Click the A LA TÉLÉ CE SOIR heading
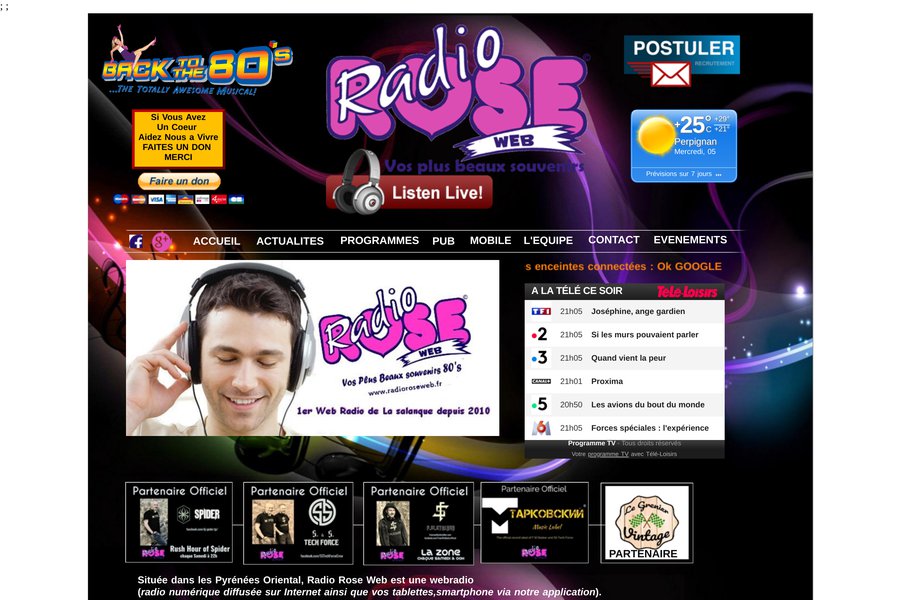The image size is (900, 600). (x=577, y=291)
